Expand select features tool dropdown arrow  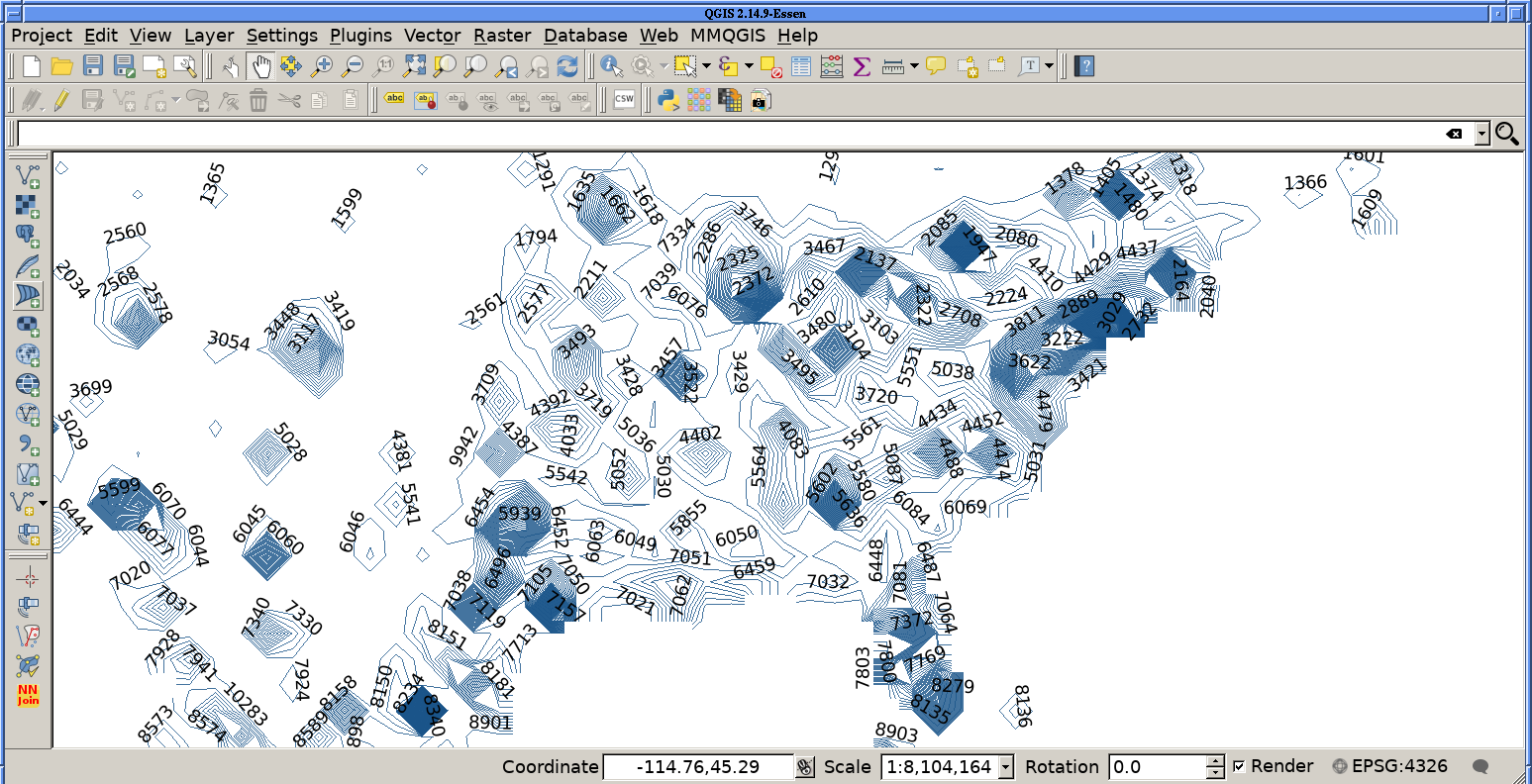[x=706, y=66]
